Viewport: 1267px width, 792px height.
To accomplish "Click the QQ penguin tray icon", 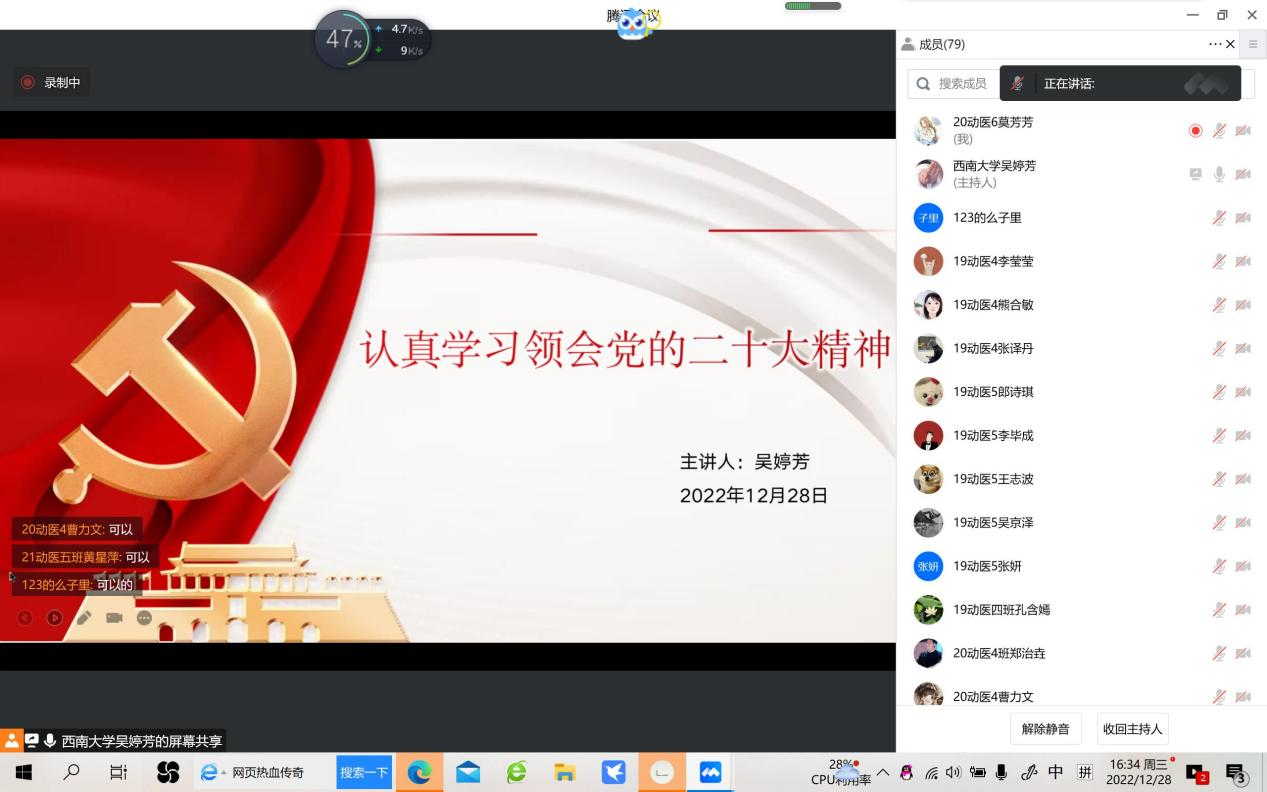I will coord(906,772).
